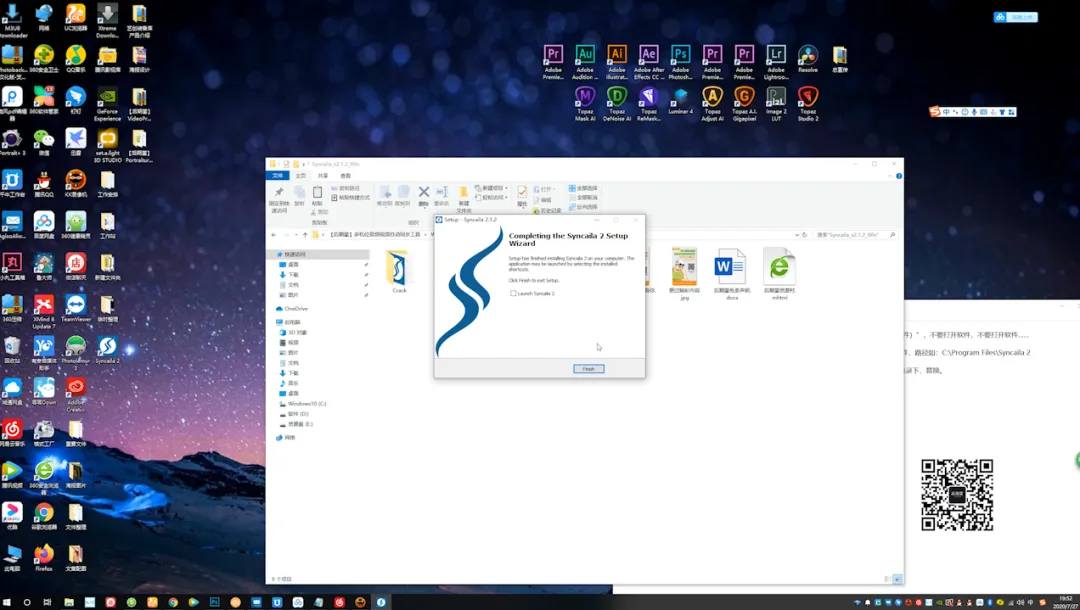Switch to the 查看 ribbon tab
This screenshot has width=1080, height=610.
tap(346, 175)
